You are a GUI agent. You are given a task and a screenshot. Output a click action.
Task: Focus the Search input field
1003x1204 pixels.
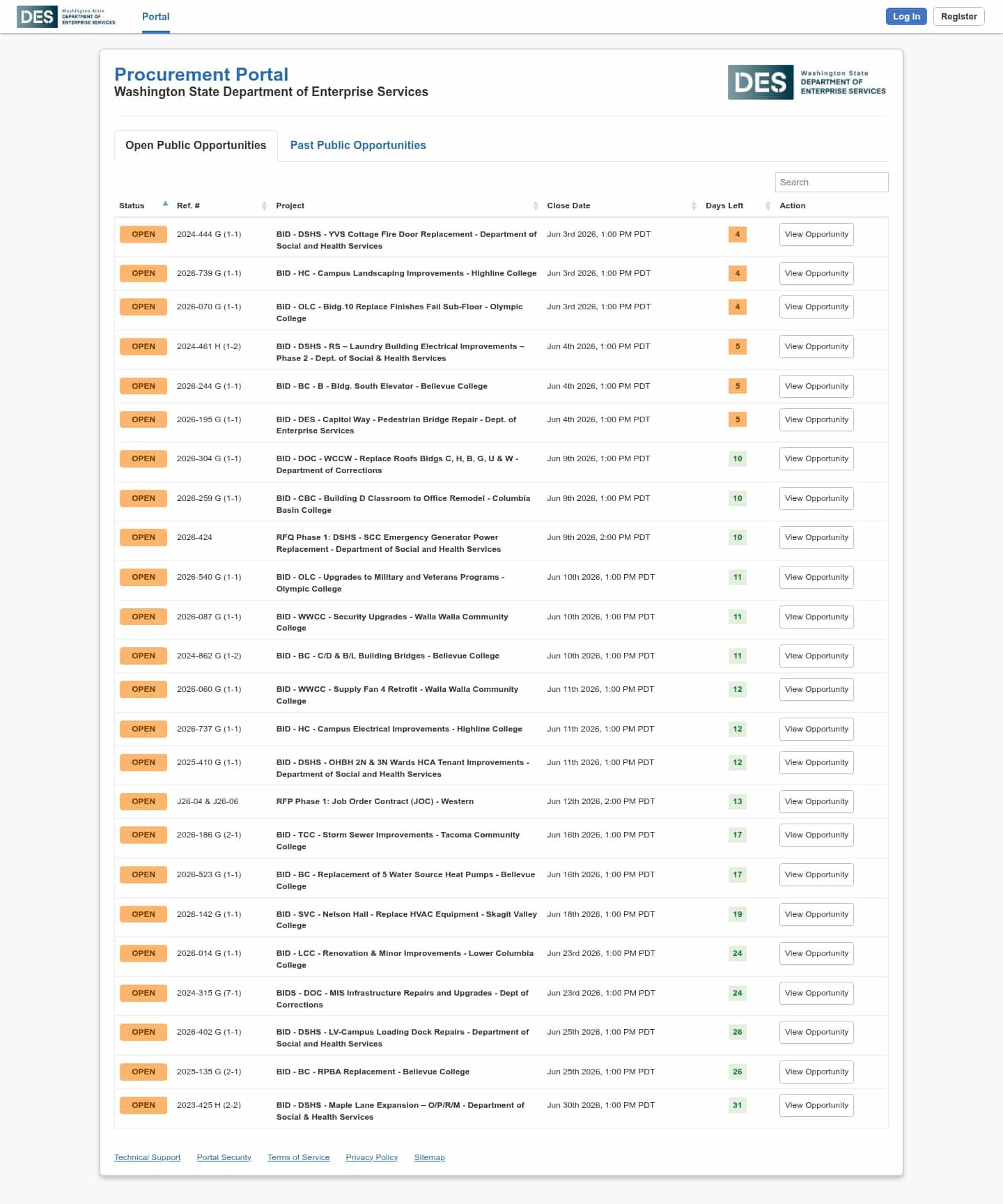(x=832, y=182)
